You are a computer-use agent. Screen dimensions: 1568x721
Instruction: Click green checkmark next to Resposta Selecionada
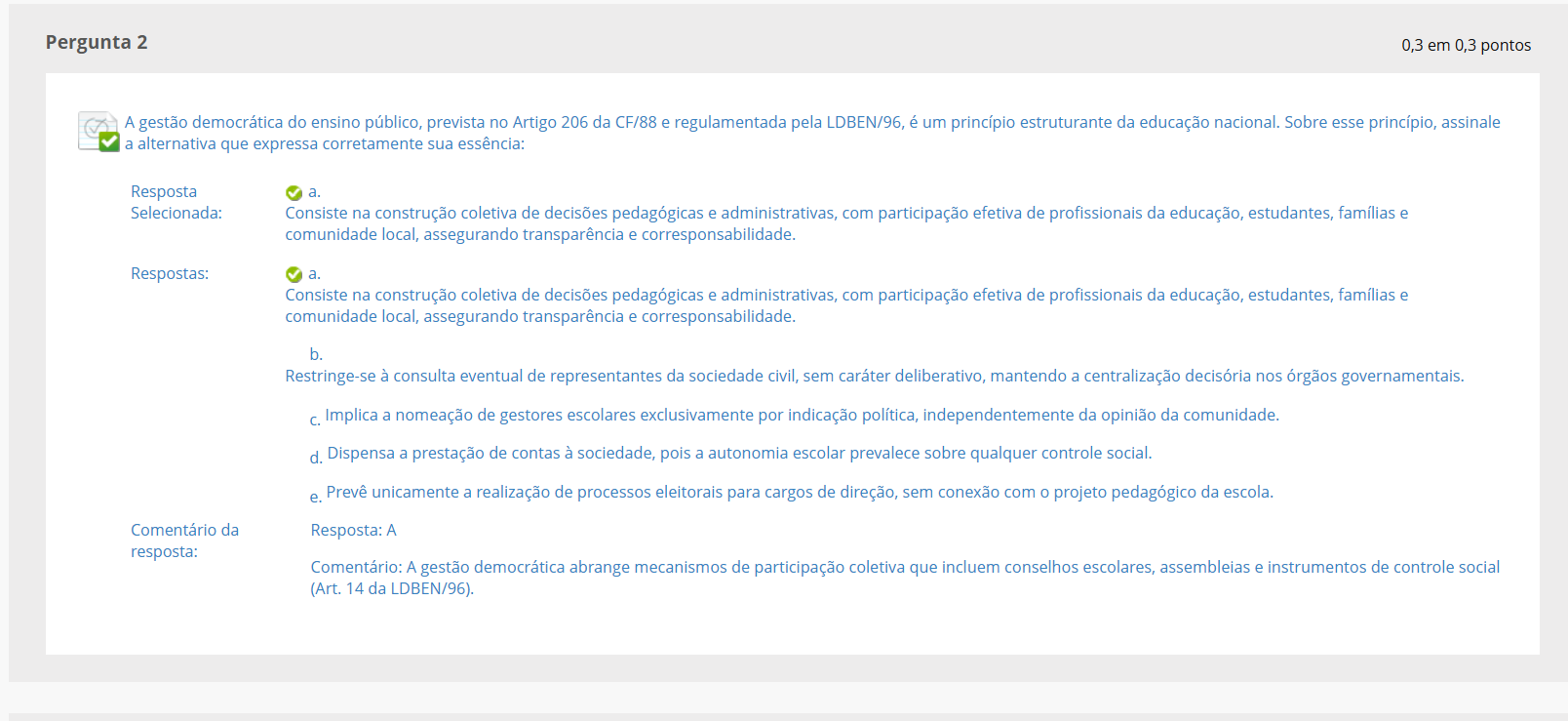click(x=294, y=193)
